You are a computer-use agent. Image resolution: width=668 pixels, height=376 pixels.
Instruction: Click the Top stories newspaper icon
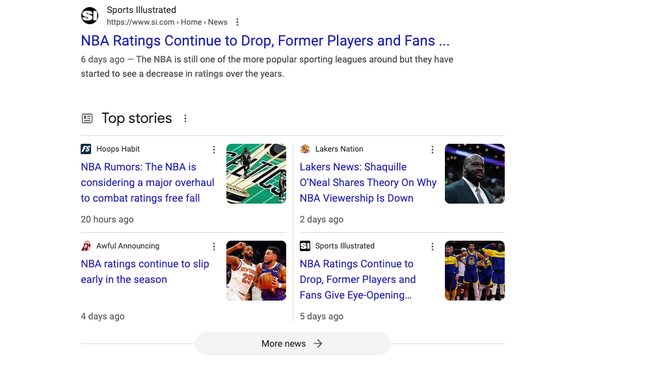coord(87,118)
